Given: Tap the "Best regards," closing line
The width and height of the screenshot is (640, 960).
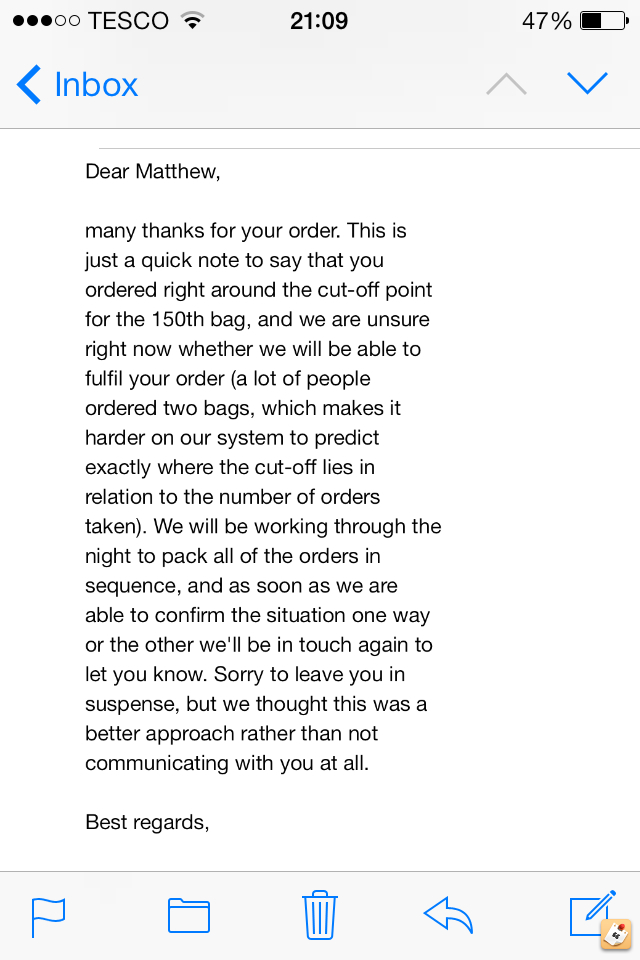Looking at the screenshot, I should [x=147, y=822].
